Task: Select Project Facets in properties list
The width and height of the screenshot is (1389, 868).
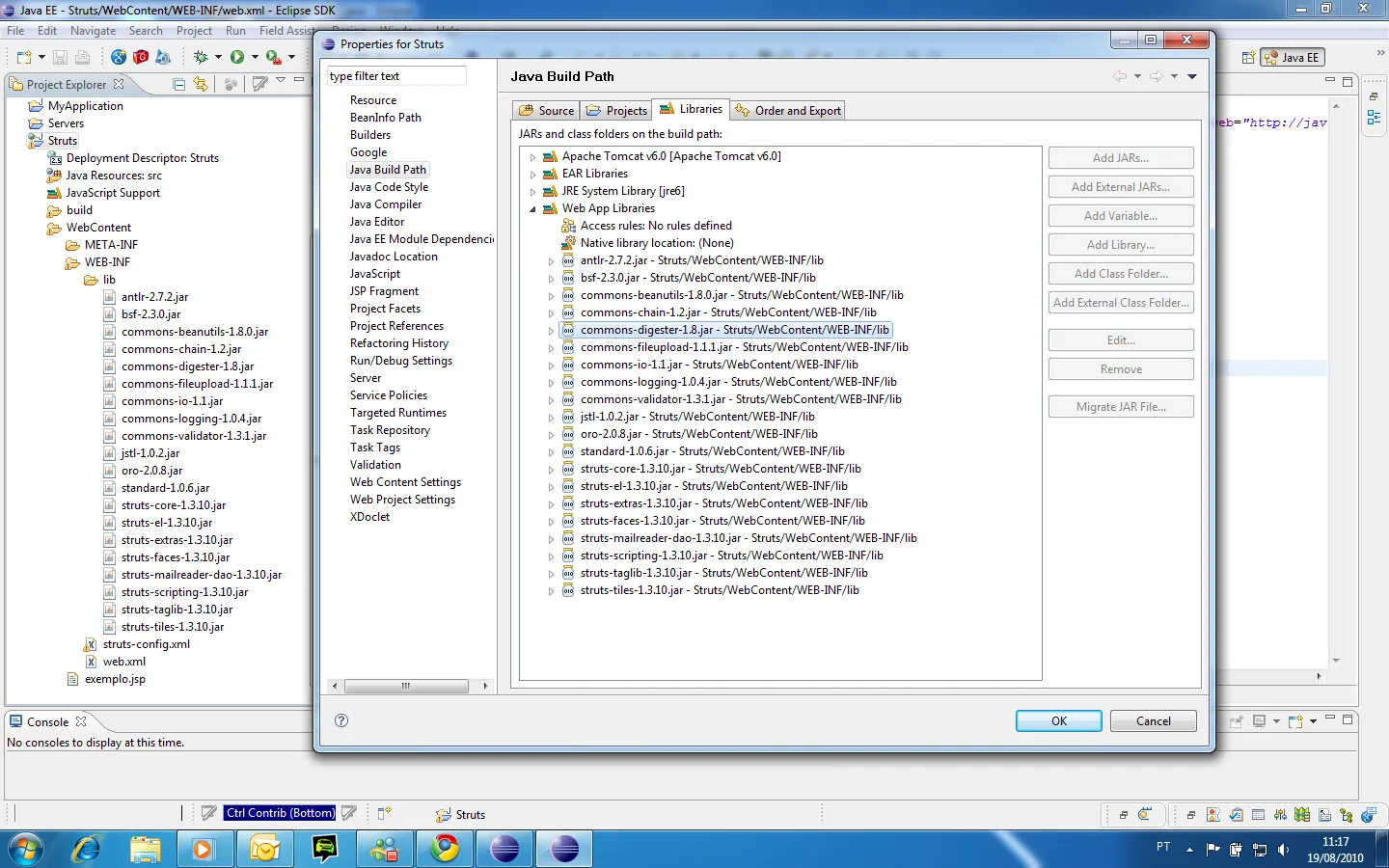Action: [385, 309]
